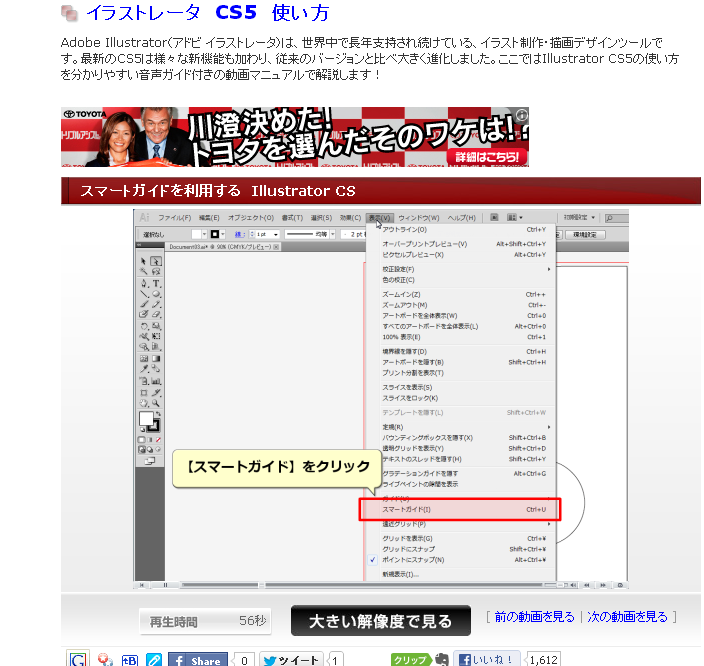The image size is (704, 666).
Task: Open the 前の動画を見る link
Action: [x=534, y=617]
